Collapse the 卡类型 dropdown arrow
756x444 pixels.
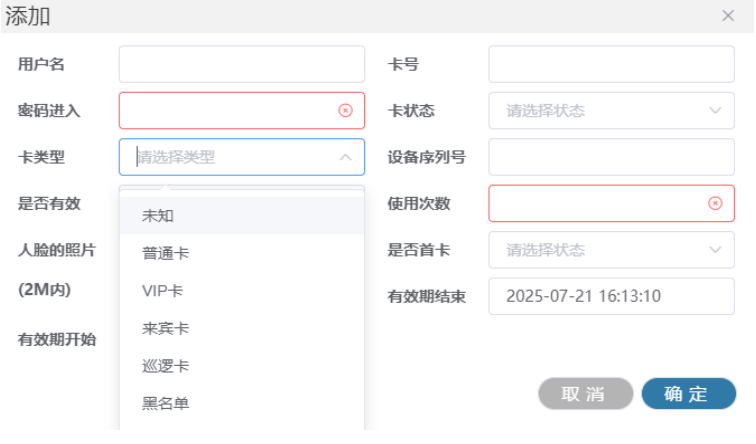345,157
